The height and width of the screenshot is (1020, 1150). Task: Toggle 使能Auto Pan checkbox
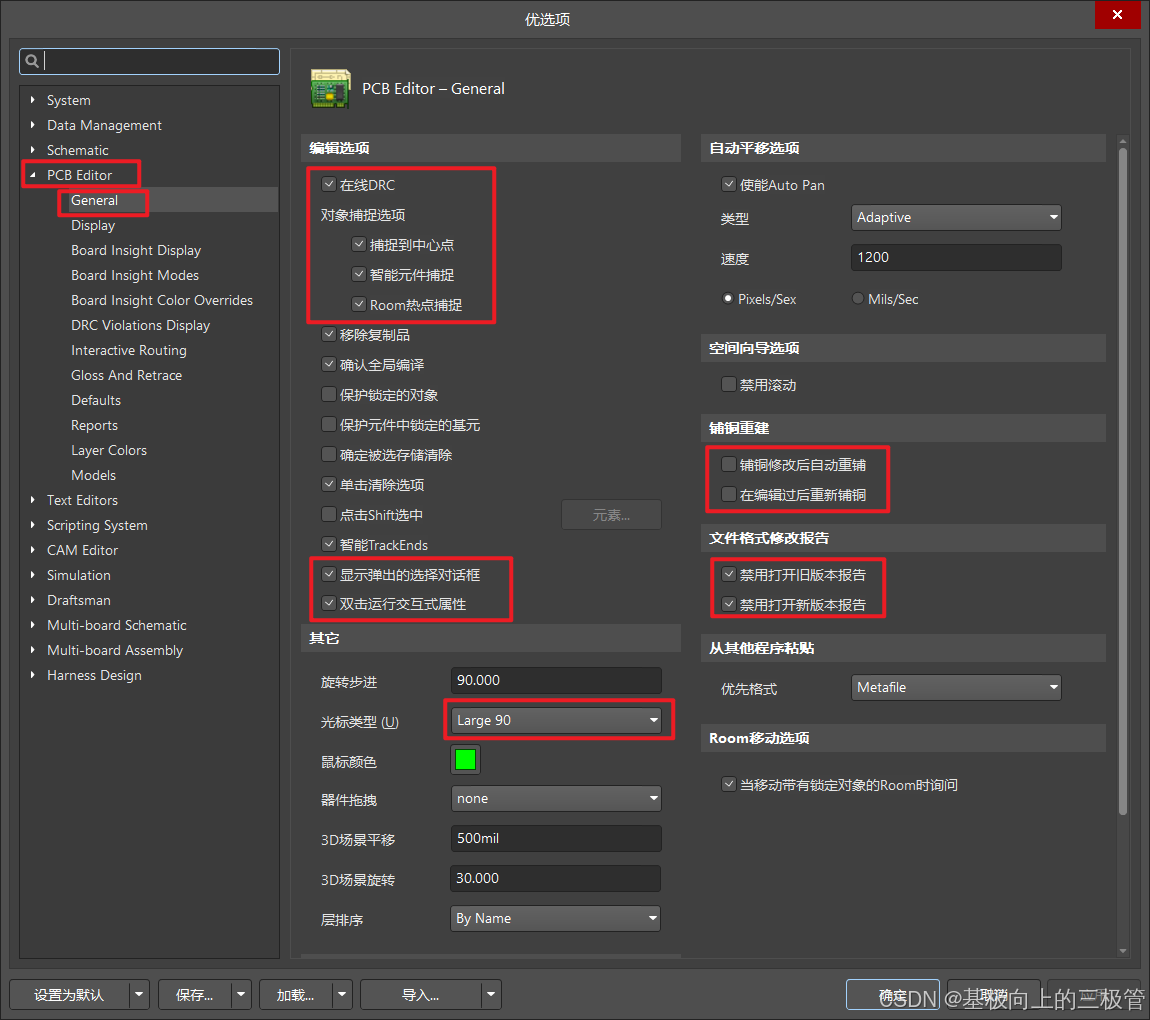pyautogui.click(x=728, y=184)
